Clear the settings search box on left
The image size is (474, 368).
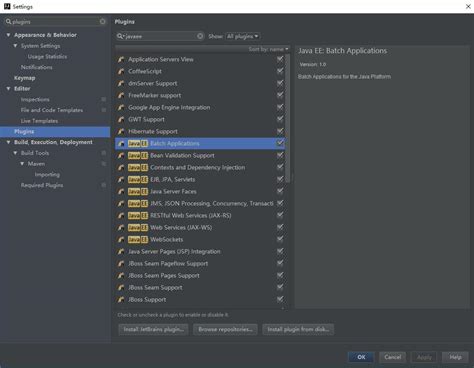tap(102, 22)
